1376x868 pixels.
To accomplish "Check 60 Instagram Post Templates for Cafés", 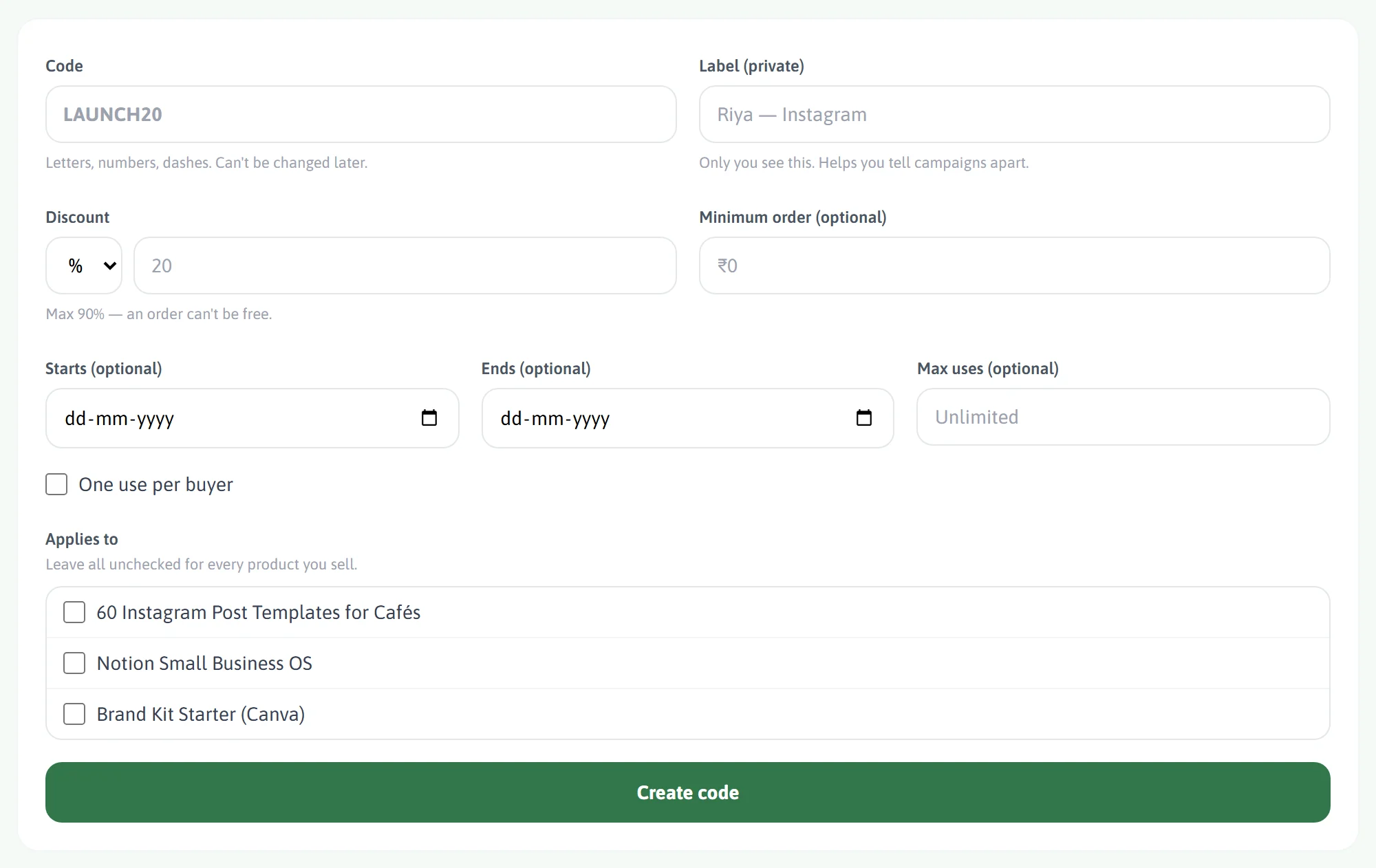I will coord(74,612).
